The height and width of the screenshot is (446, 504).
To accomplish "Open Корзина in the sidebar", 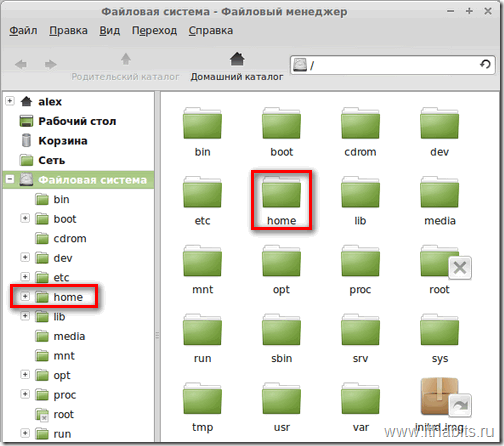I will point(53,141).
